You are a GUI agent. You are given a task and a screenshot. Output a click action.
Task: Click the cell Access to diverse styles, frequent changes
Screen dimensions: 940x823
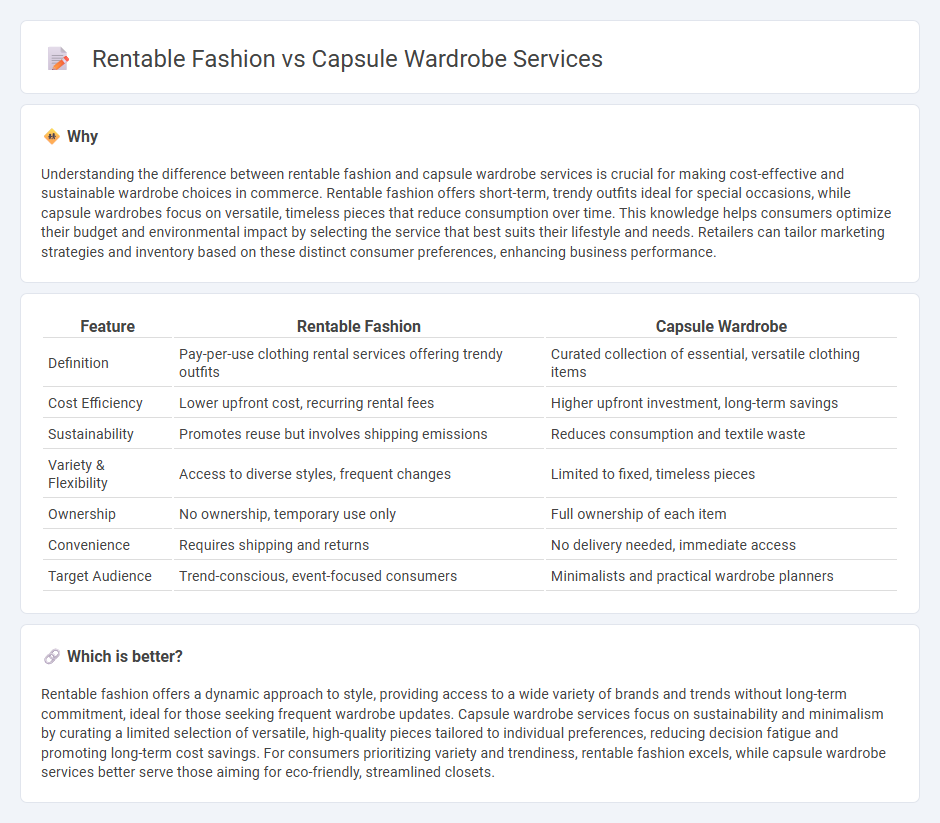click(x=358, y=474)
